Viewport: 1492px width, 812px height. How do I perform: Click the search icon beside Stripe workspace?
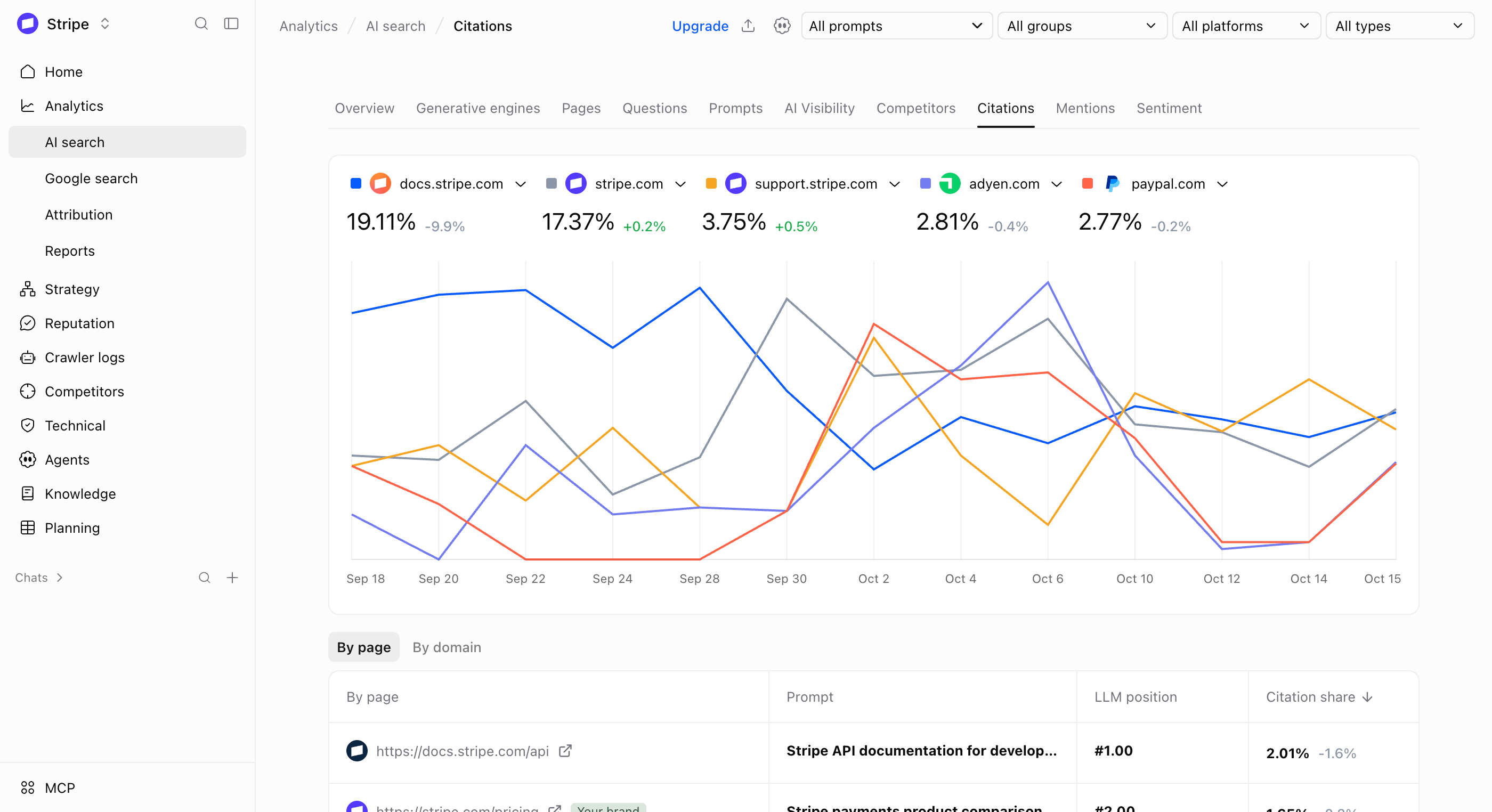[x=201, y=24]
